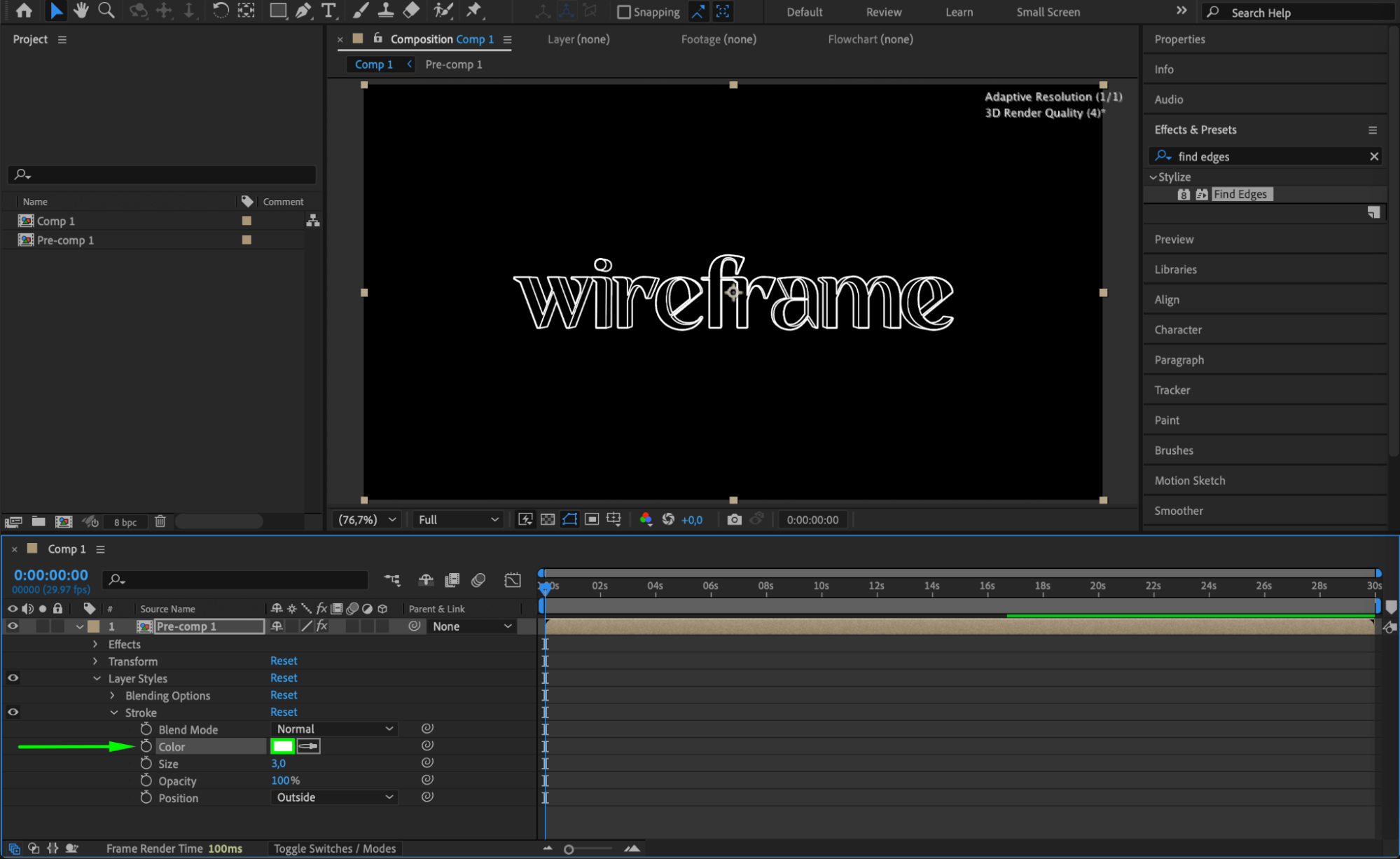1400x859 pixels.
Task: Click Reset next to Transform
Action: [x=284, y=661]
